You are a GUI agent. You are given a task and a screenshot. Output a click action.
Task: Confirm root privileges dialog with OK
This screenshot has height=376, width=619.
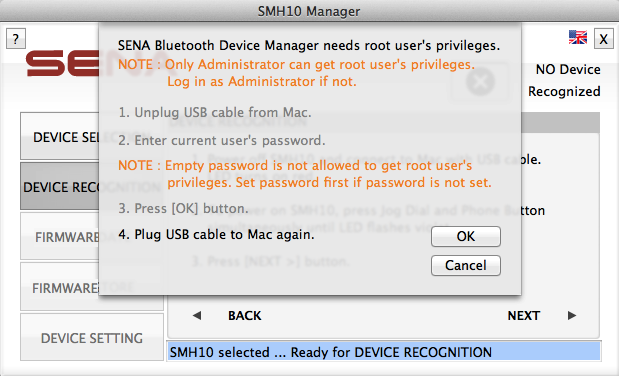[x=466, y=236]
